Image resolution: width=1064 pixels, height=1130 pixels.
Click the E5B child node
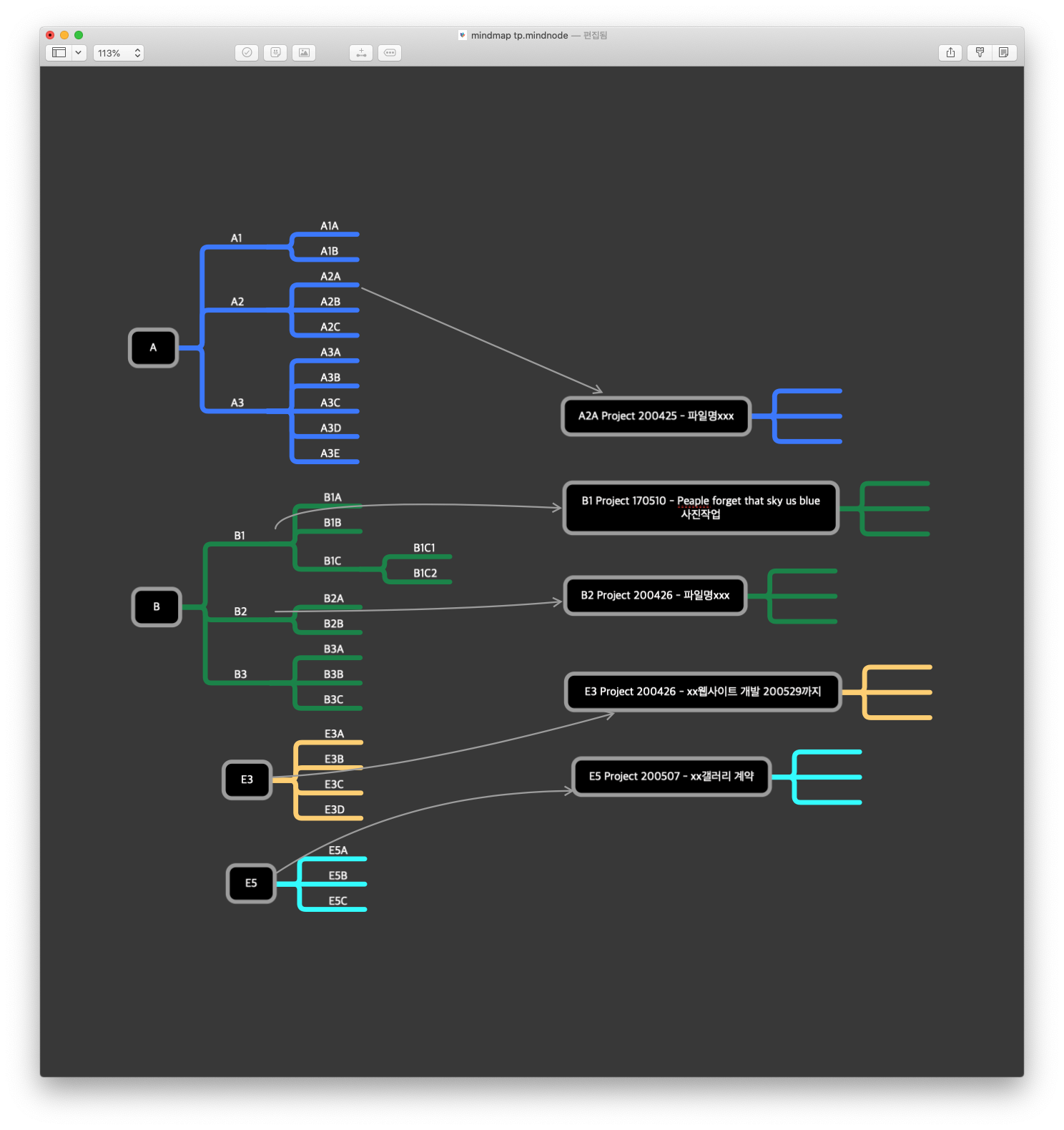338,875
